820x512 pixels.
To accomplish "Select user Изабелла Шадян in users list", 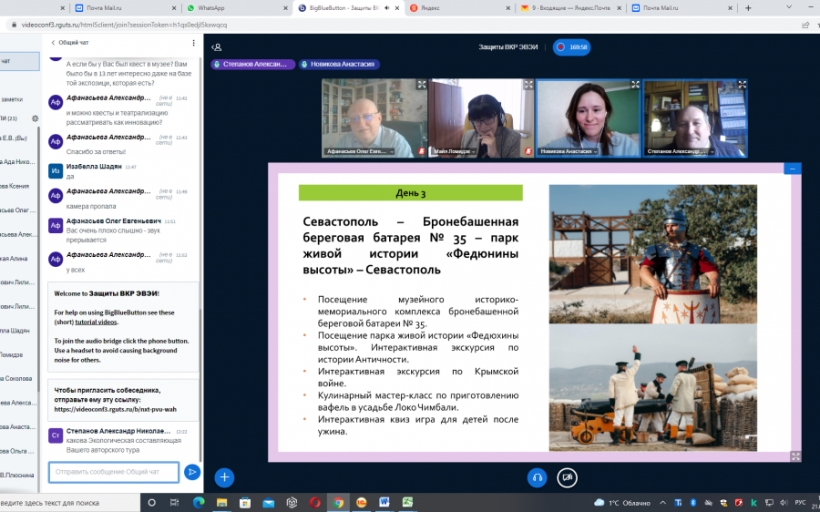I will 17,331.
